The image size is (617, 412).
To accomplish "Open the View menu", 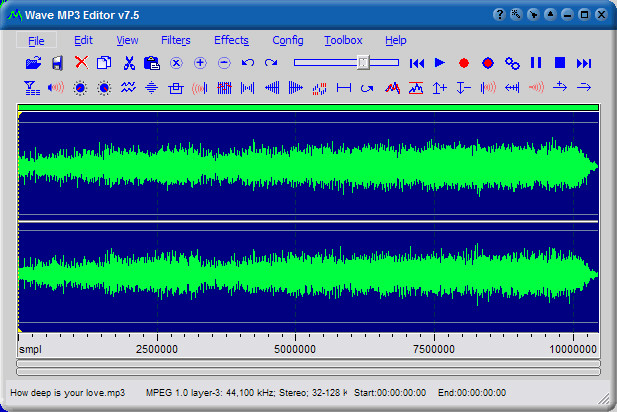I will click(127, 40).
